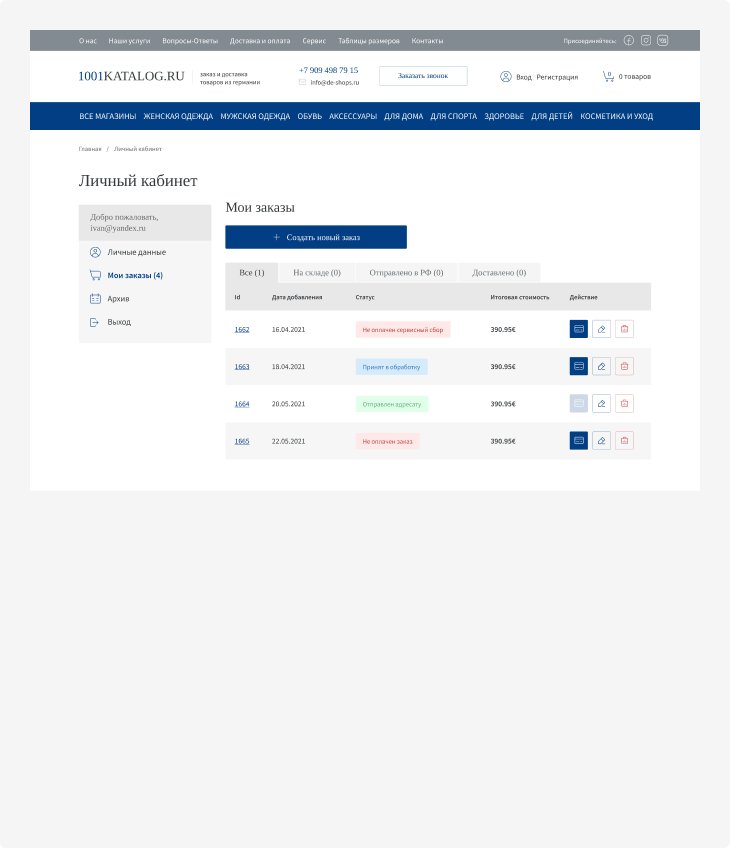
Task: Click Заказать звонок button
Action: click(x=423, y=76)
